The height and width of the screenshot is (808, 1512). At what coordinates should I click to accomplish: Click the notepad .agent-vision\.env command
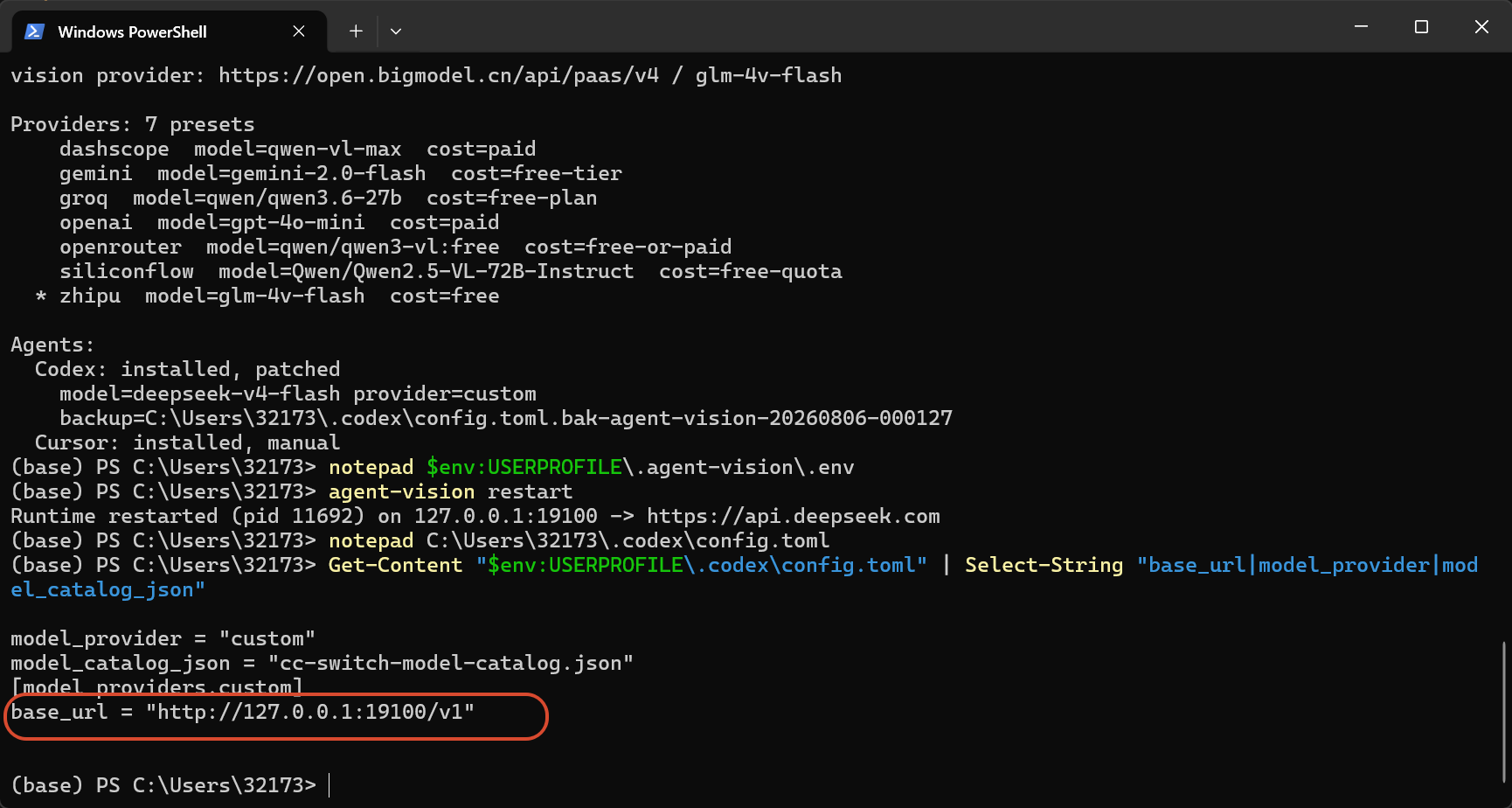pos(592,468)
